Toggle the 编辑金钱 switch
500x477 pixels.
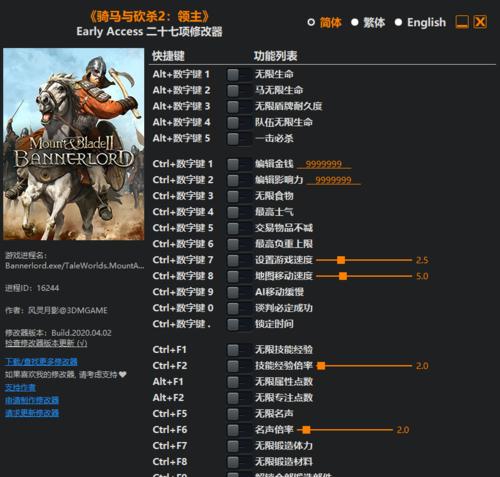tap(239, 164)
